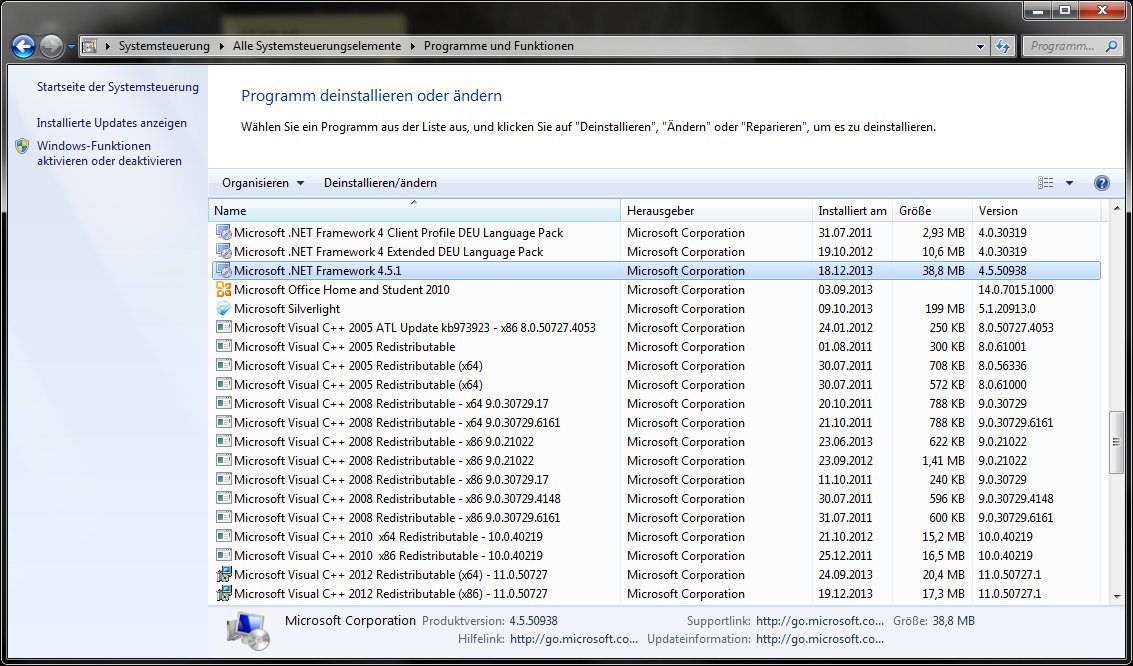Viewport: 1133px width, 666px height.
Task: Click version 8.0.56336 cell
Action: point(1002,366)
